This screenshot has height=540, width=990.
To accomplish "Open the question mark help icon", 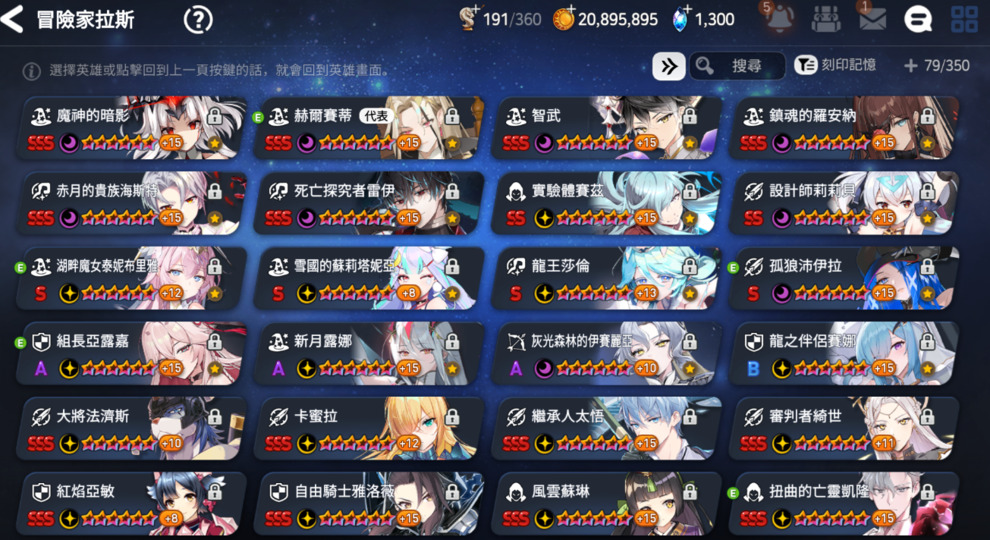I will coord(198,20).
